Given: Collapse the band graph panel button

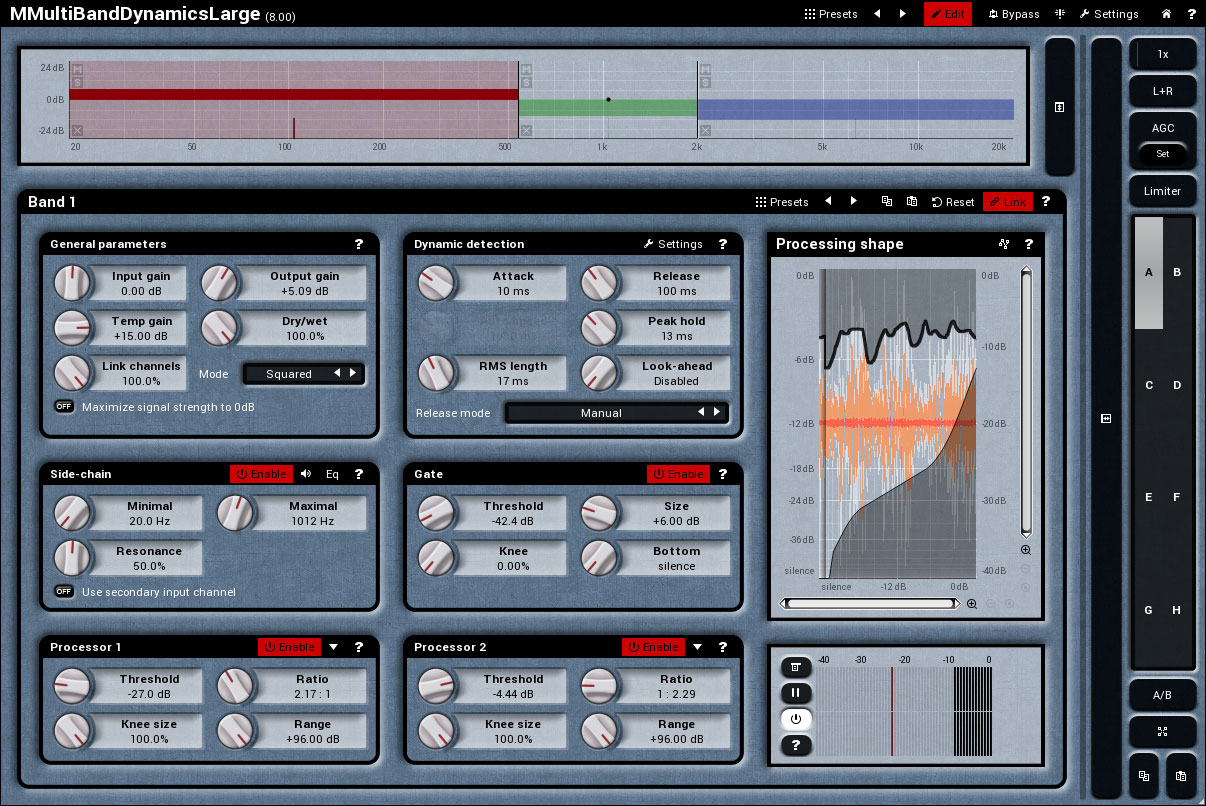Looking at the screenshot, I should pos(1060,106).
